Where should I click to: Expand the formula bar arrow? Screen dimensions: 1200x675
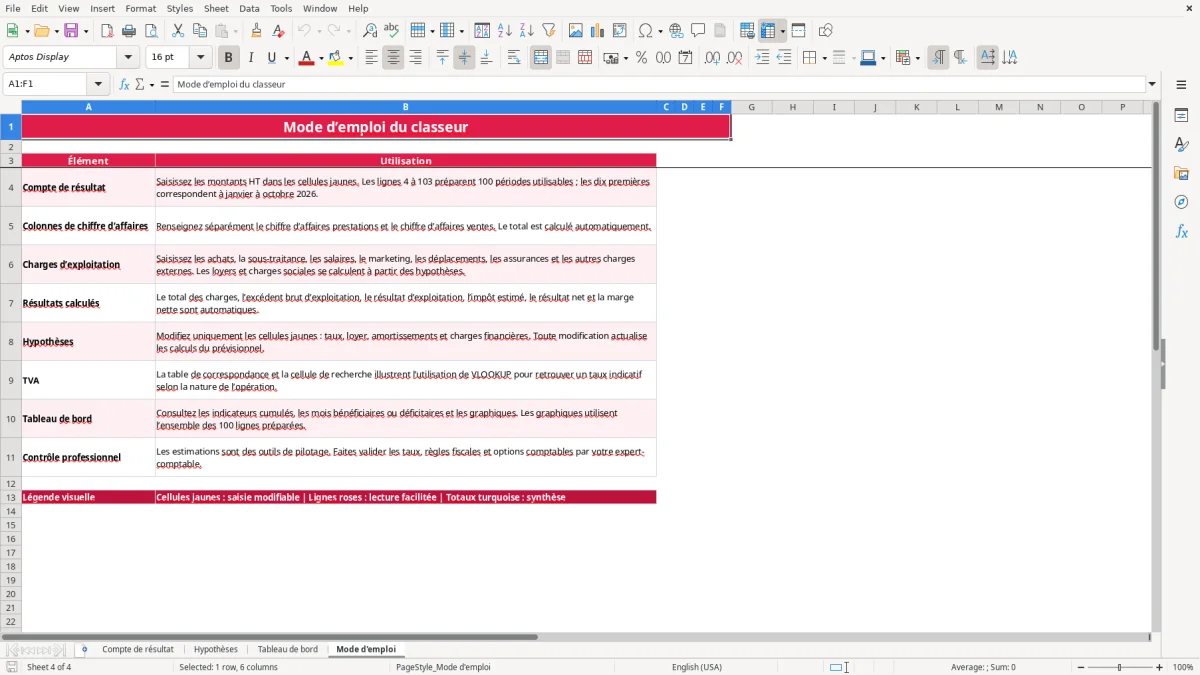pos(1152,84)
